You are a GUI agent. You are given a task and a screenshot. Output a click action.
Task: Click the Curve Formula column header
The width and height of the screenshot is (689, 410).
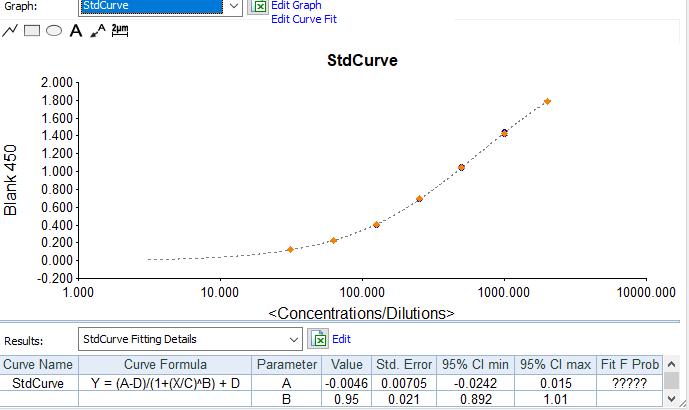point(165,365)
